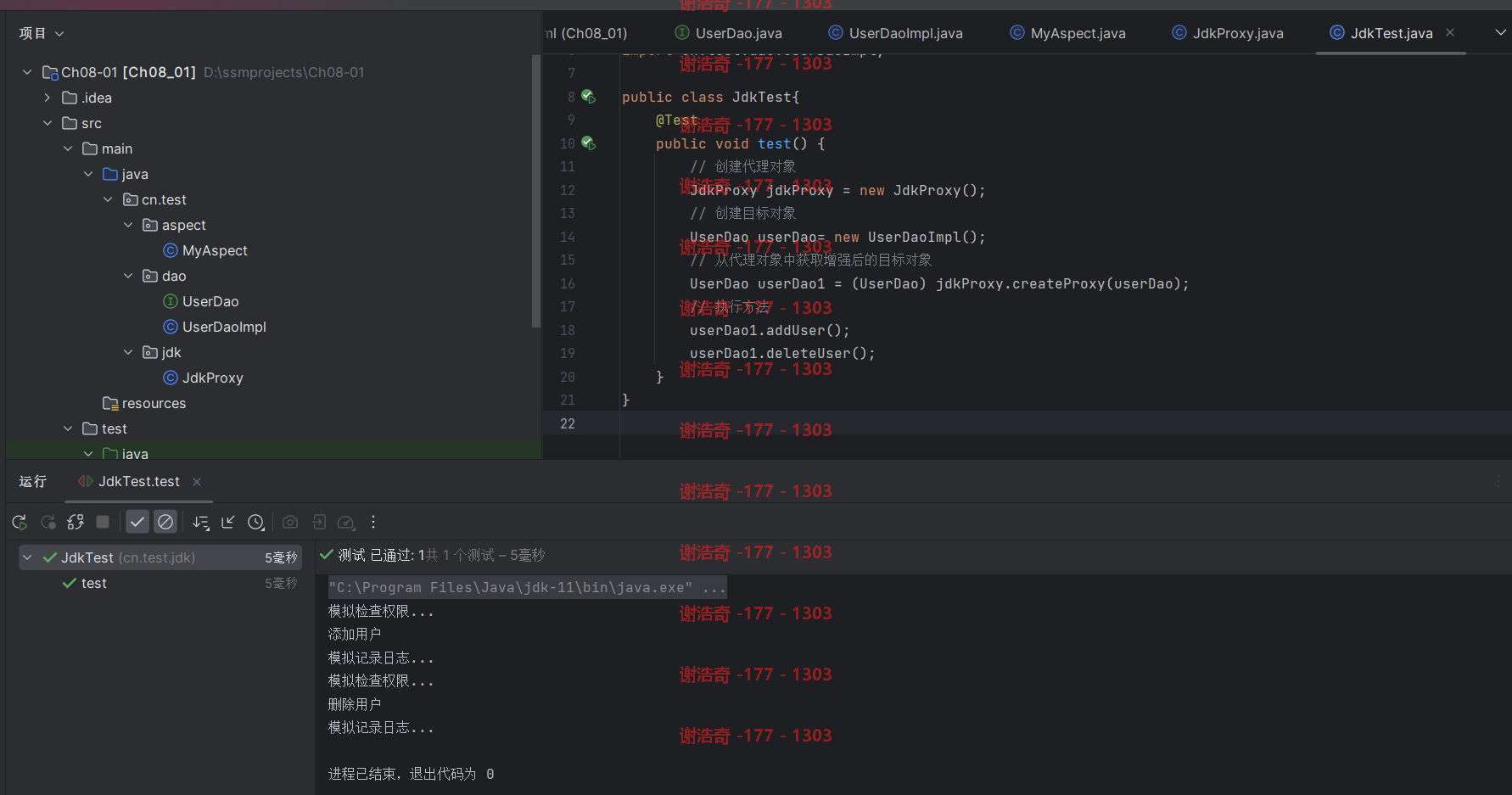Collapse the cn.test package
Image resolution: width=1512 pixels, height=795 pixels.
click(x=108, y=199)
